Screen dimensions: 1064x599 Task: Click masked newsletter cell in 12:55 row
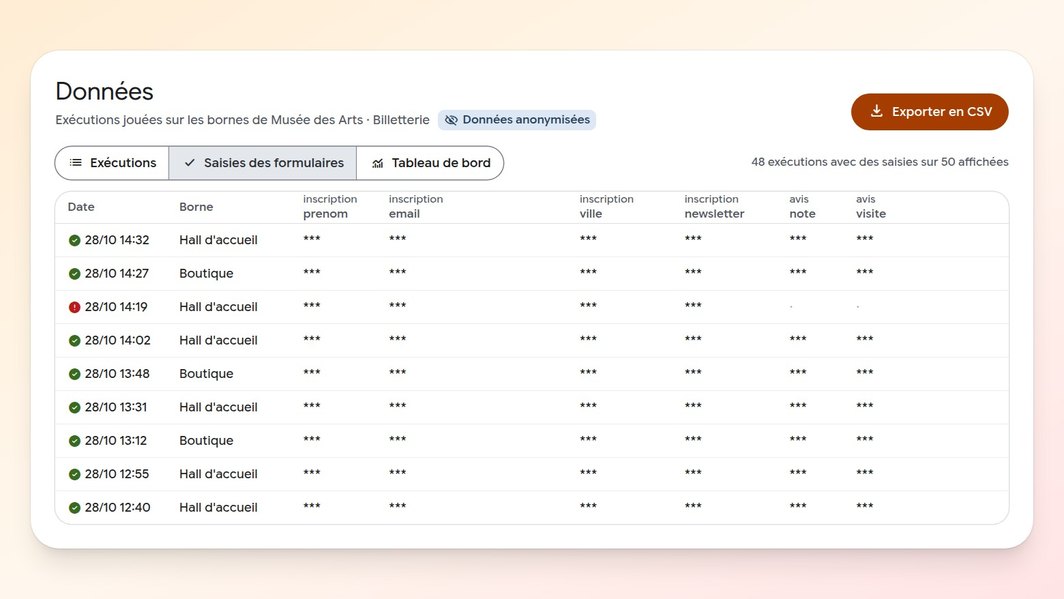tap(693, 473)
